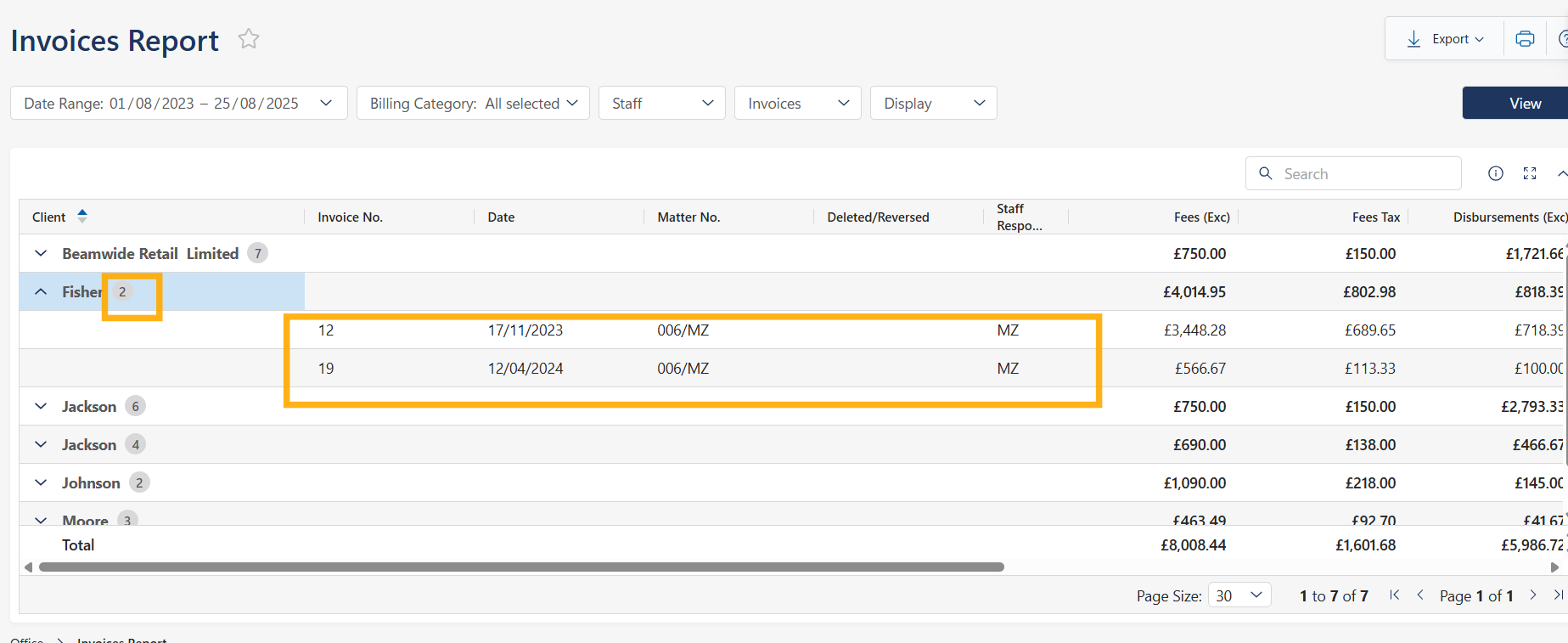Click the favorite star next to Invoices Report
The image size is (1568, 643).
tap(249, 39)
